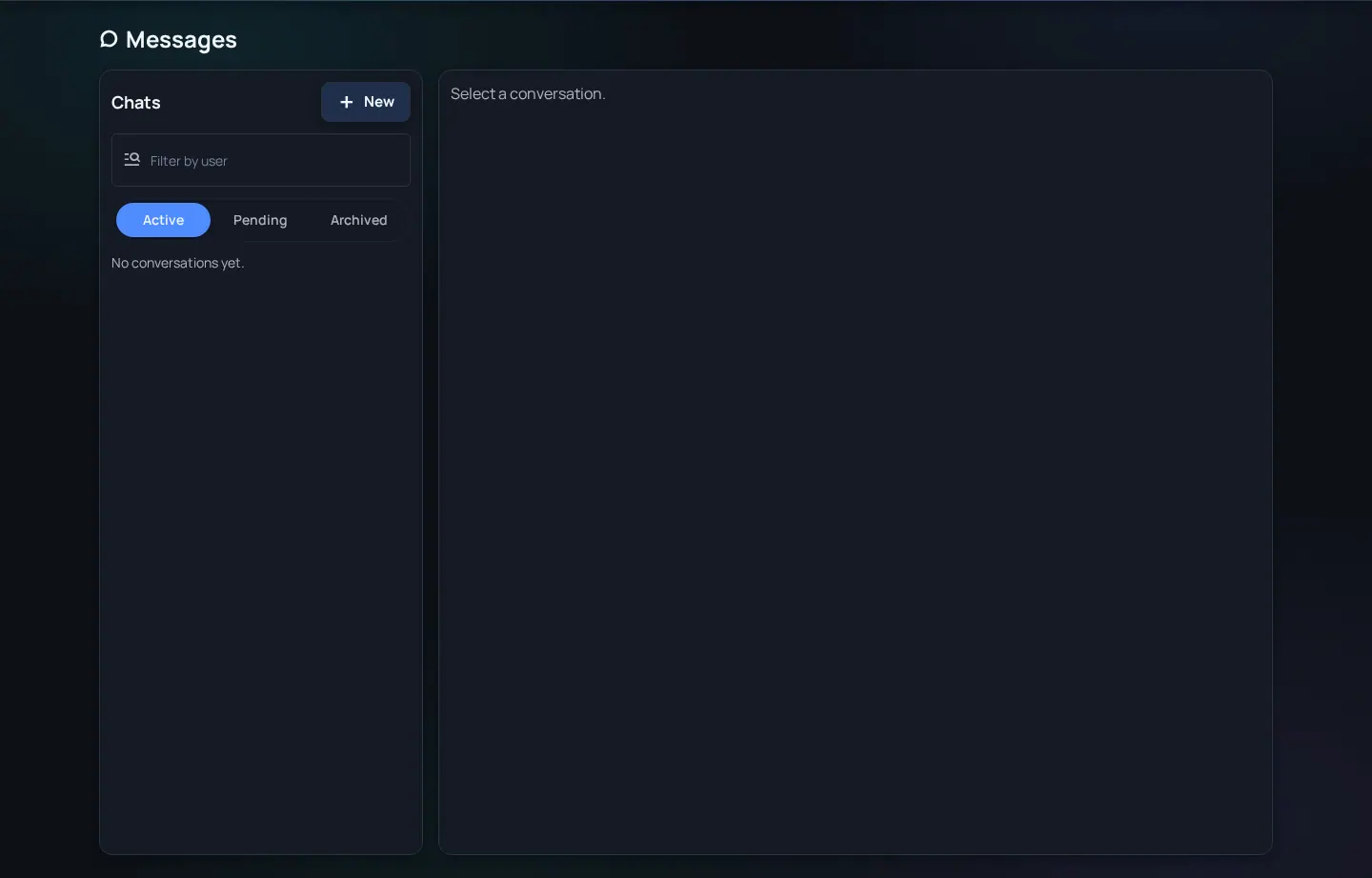The height and width of the screenshot is (878, 1372).
Task: Start a new chat with New button
Action: 366,102
